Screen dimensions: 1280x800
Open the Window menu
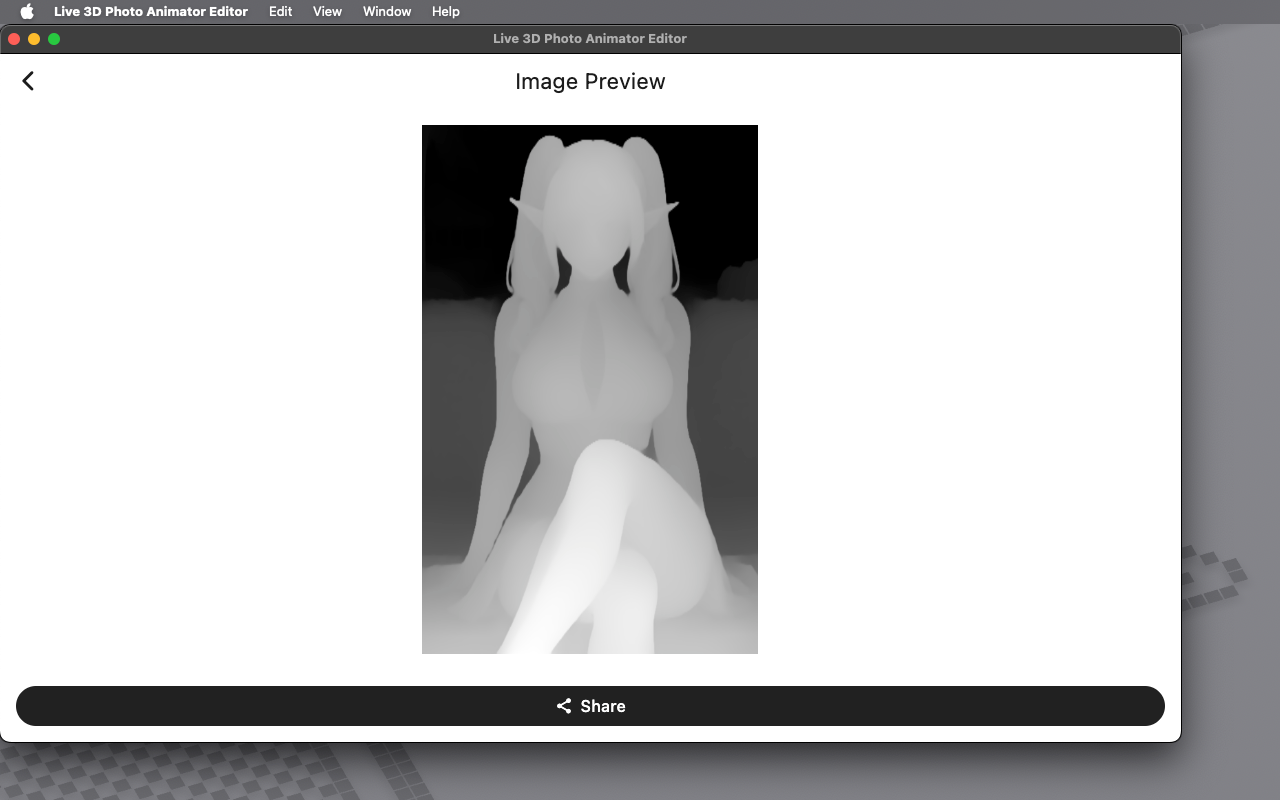[387, 11]
